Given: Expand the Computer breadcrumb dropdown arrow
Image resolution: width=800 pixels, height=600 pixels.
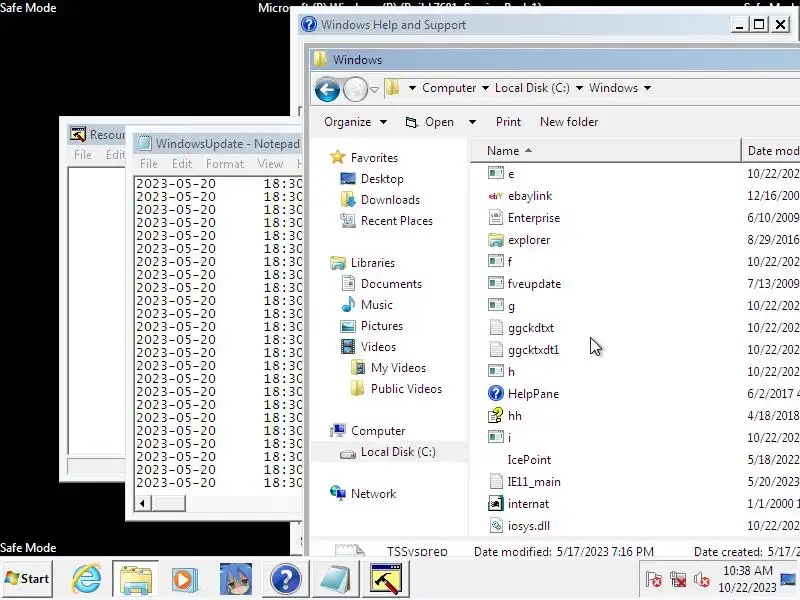Looking at the screenshot, I should (485, 88).
